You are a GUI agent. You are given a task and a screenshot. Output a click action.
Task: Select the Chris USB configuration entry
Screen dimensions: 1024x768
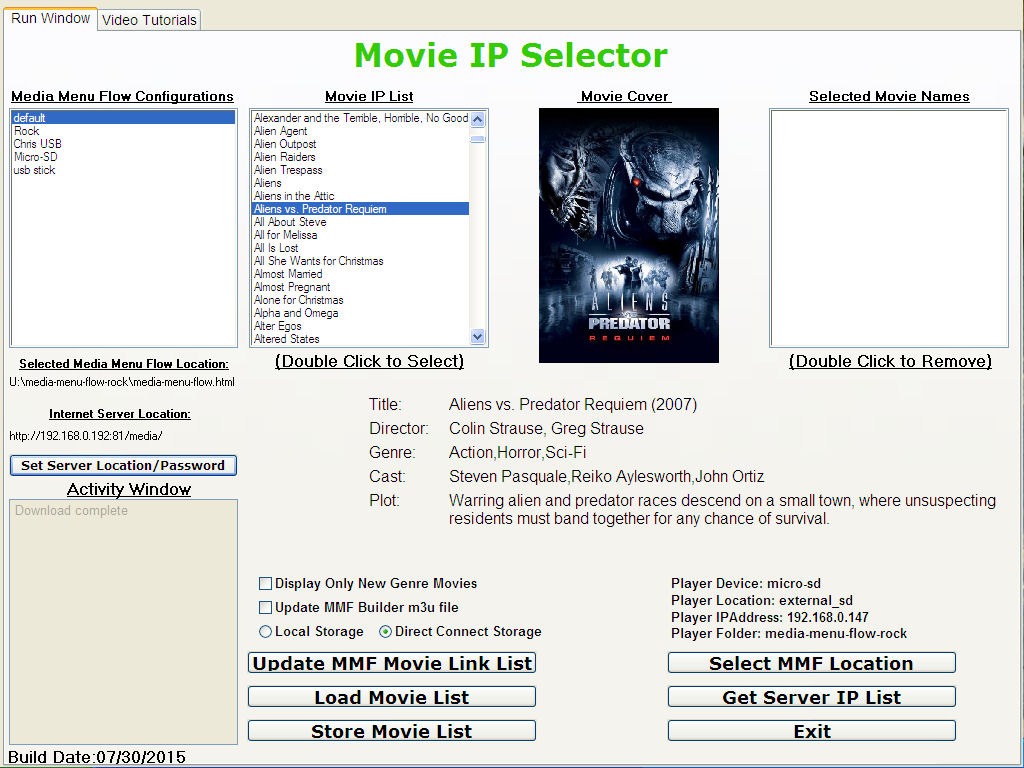click(123, 144)
